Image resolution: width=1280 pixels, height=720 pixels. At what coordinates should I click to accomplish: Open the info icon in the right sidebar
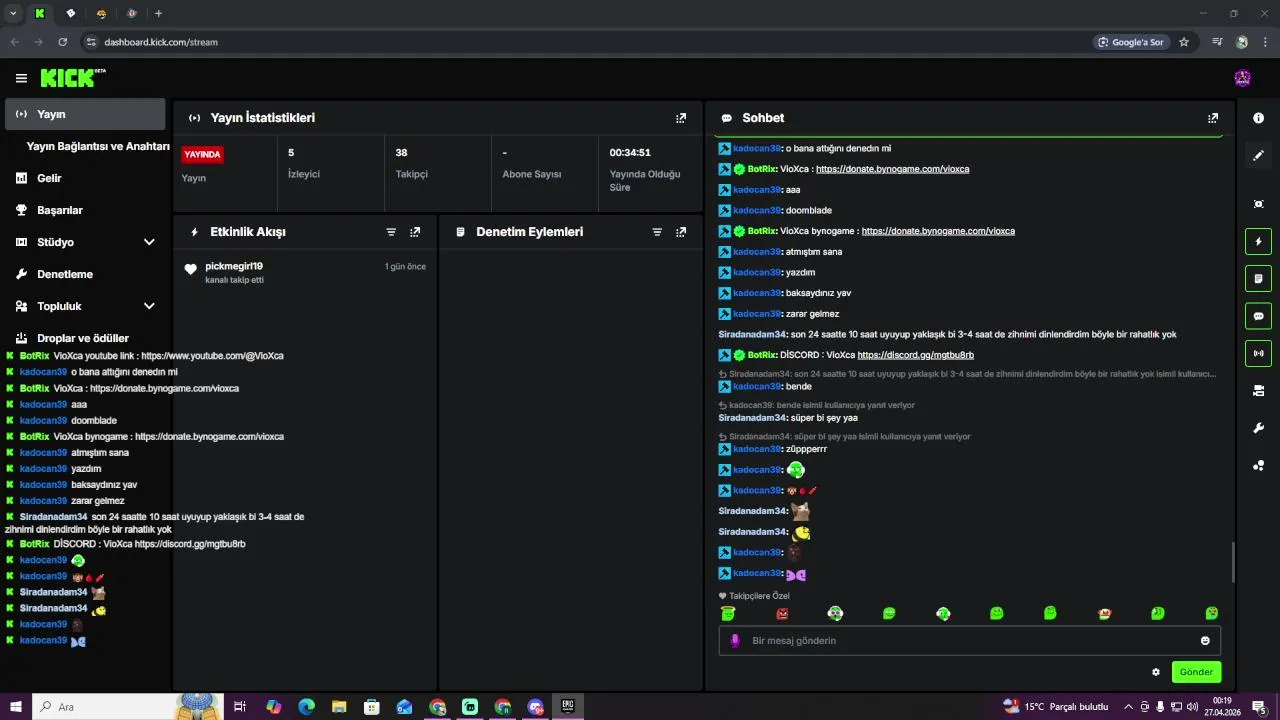tap(1258, 118)
